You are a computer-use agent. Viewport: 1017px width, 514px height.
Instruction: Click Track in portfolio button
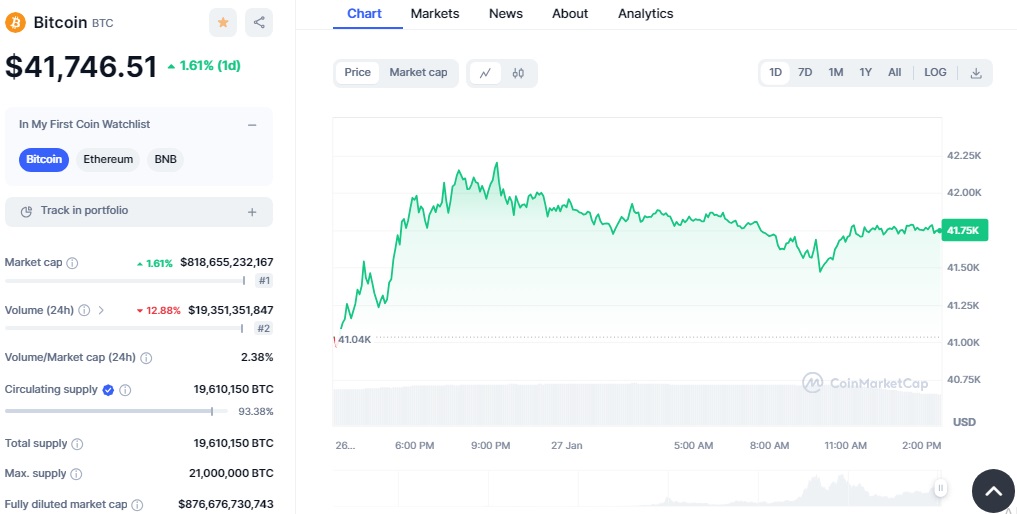[x=139, y=212]
